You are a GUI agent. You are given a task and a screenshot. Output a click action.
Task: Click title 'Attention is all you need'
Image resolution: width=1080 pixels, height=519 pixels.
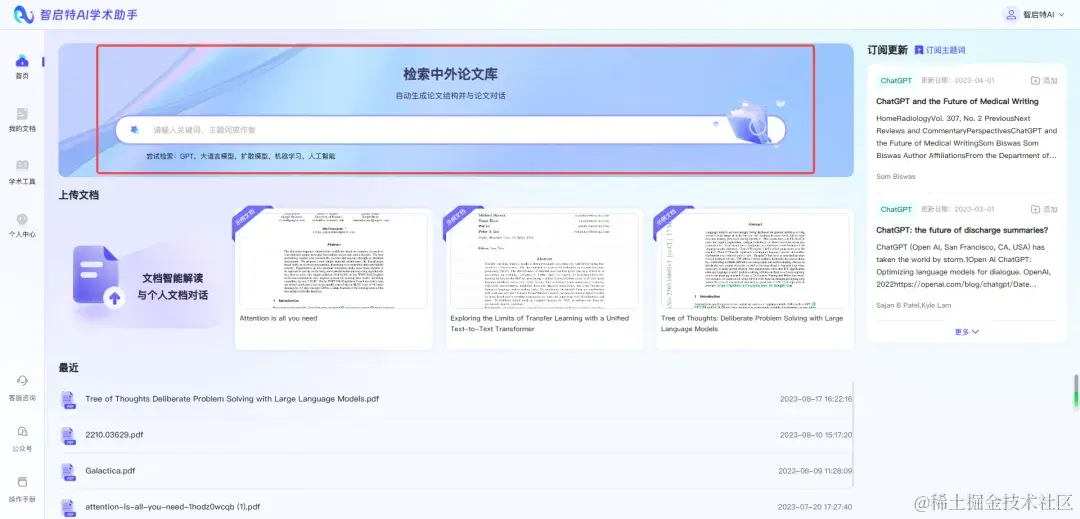tap(278, 319)
